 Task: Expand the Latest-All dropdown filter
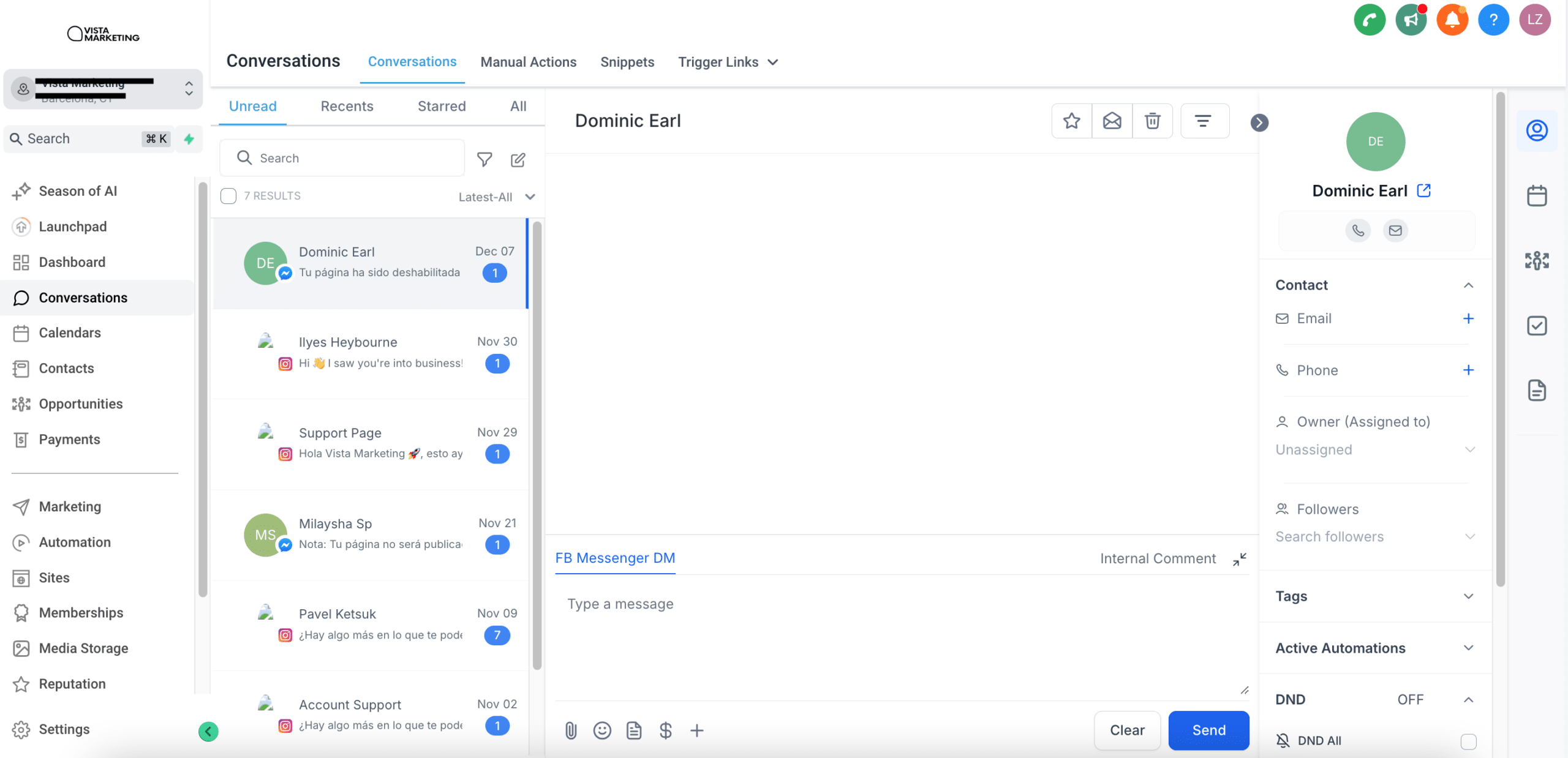tap(496, 196)
